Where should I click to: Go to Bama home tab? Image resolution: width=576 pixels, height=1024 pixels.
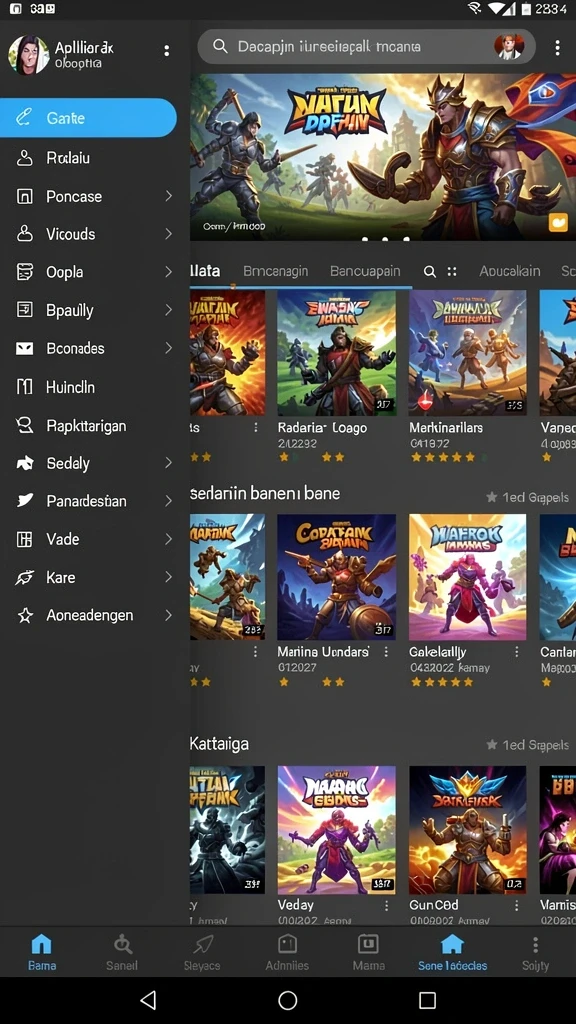pyautogui.click(x=42, y=952)
